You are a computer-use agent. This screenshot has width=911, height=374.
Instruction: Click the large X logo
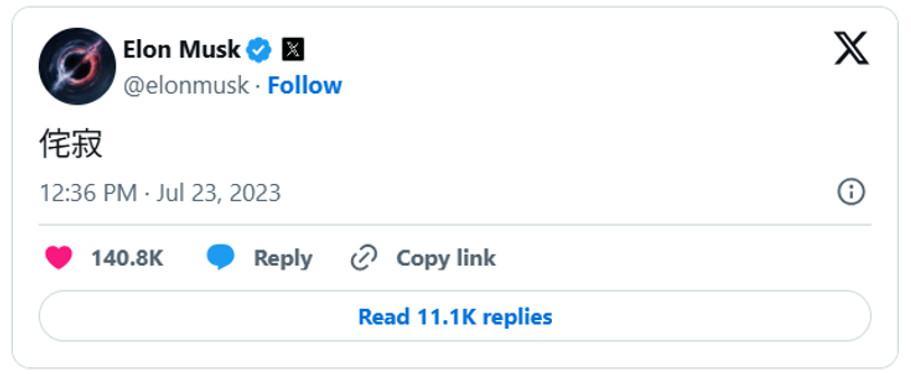coord(851,49)
